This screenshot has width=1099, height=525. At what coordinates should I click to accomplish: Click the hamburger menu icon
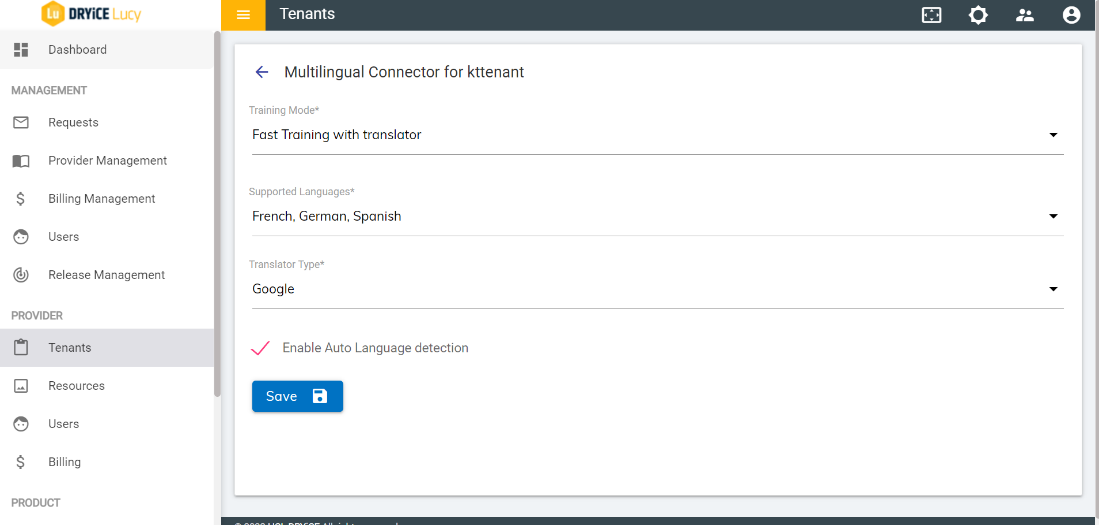coord(243,15)
